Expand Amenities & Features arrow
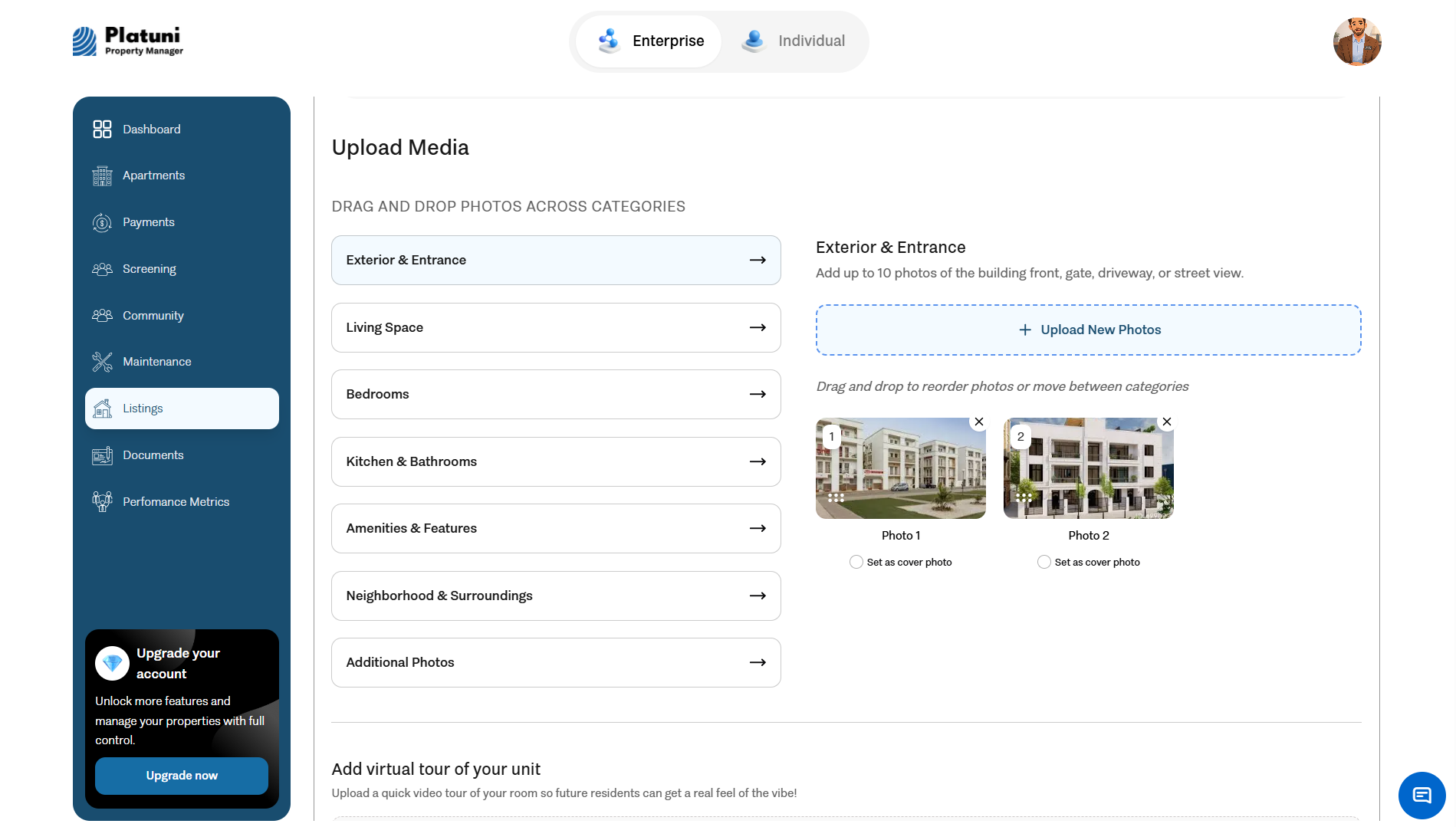The image size is (1456, 827). [x=758, y=528]
